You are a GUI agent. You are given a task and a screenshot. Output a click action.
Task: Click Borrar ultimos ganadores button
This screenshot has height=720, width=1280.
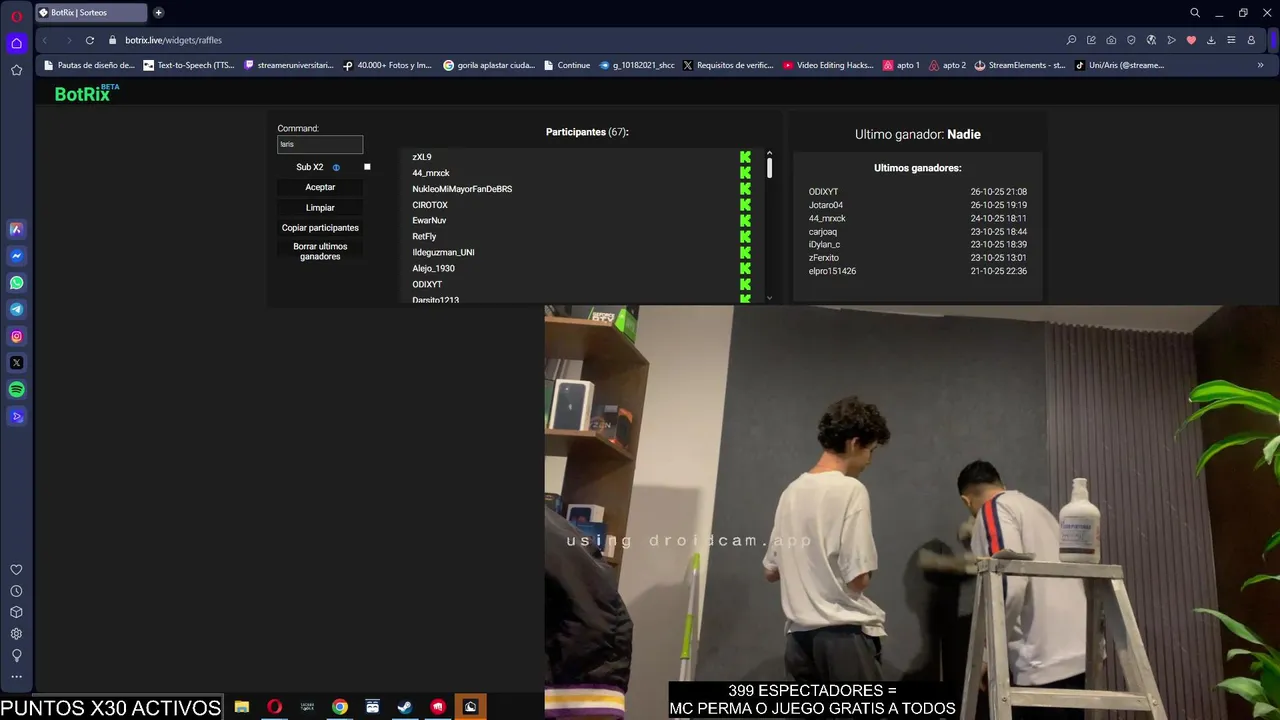(x=320, y=251)
